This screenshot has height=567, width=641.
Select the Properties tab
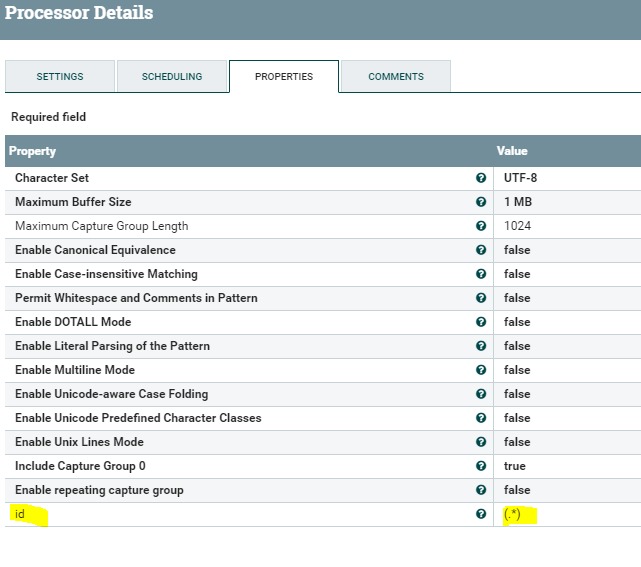click(284, 77)
